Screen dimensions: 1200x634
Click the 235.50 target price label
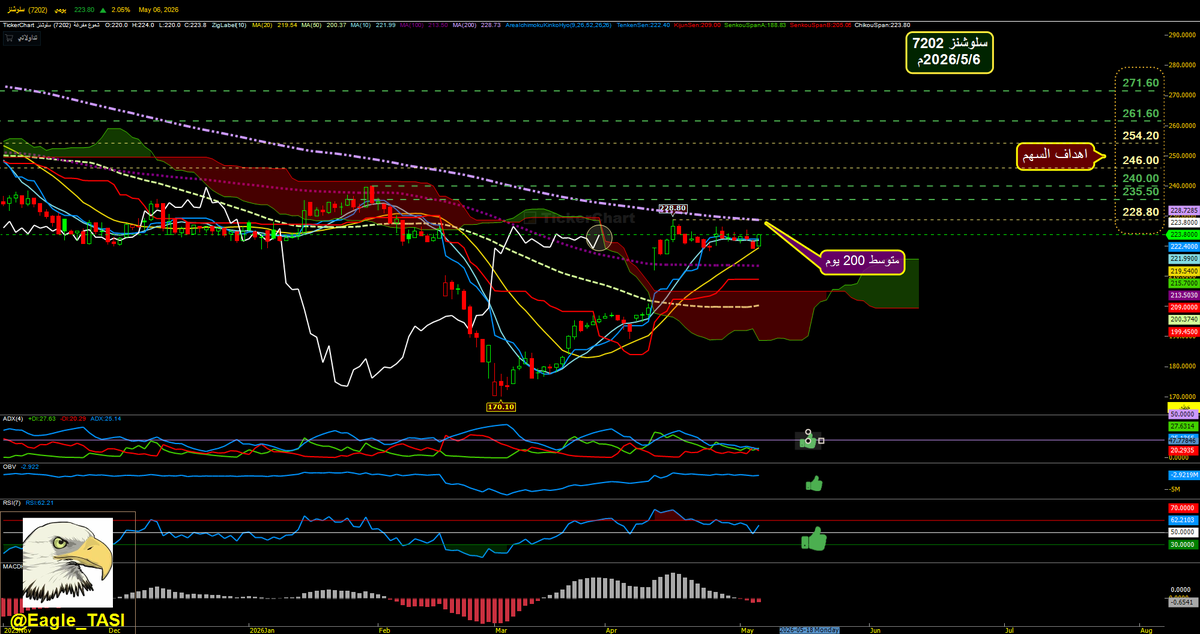1141,192
